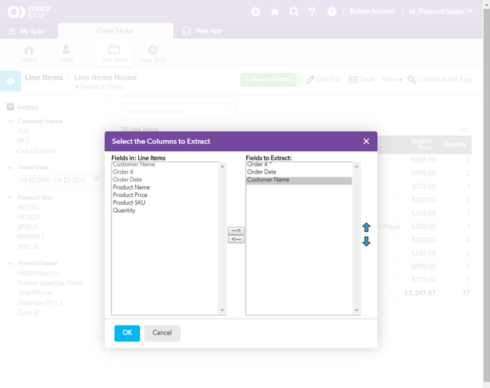Switch to the Order Tracker tab
This screenshot has height=388, width=490.
pyautogui.click(x=115, y=31)
